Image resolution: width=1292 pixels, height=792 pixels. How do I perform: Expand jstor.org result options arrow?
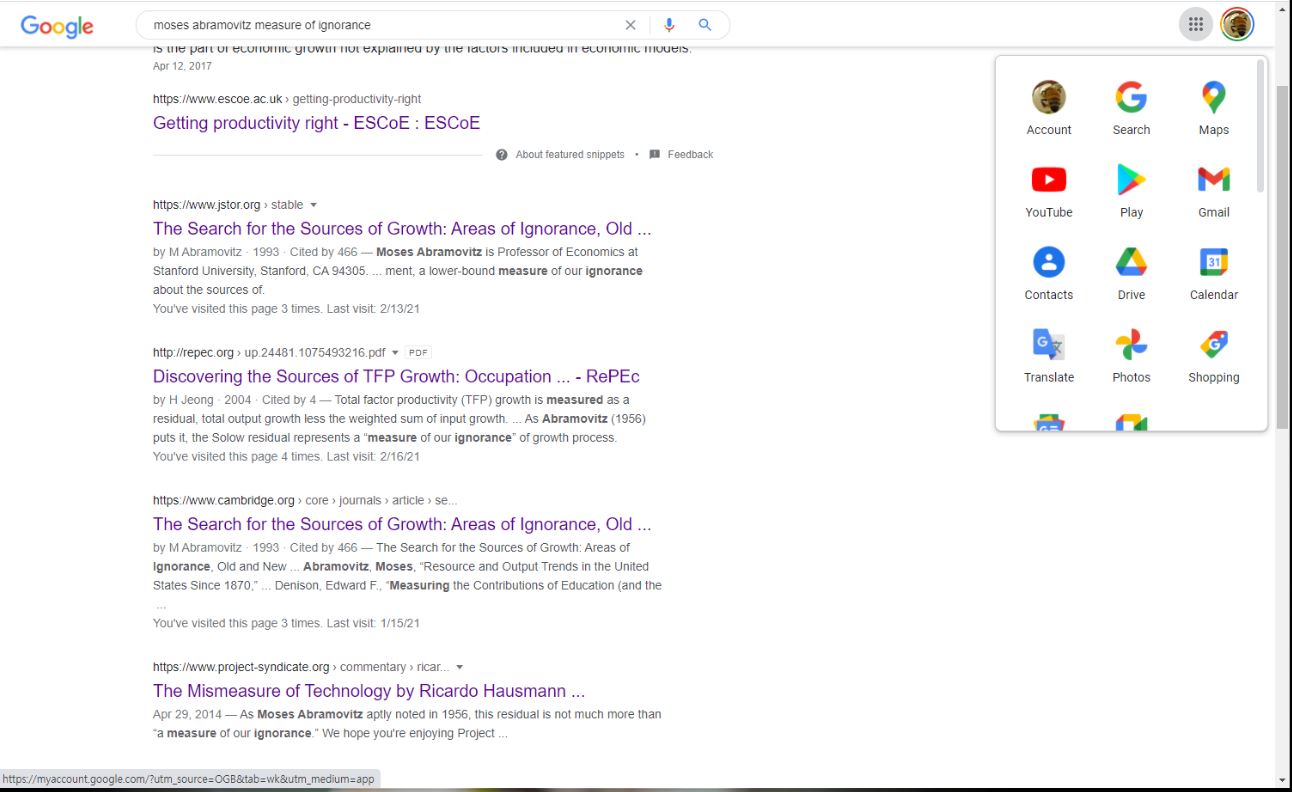click(314, 205)
